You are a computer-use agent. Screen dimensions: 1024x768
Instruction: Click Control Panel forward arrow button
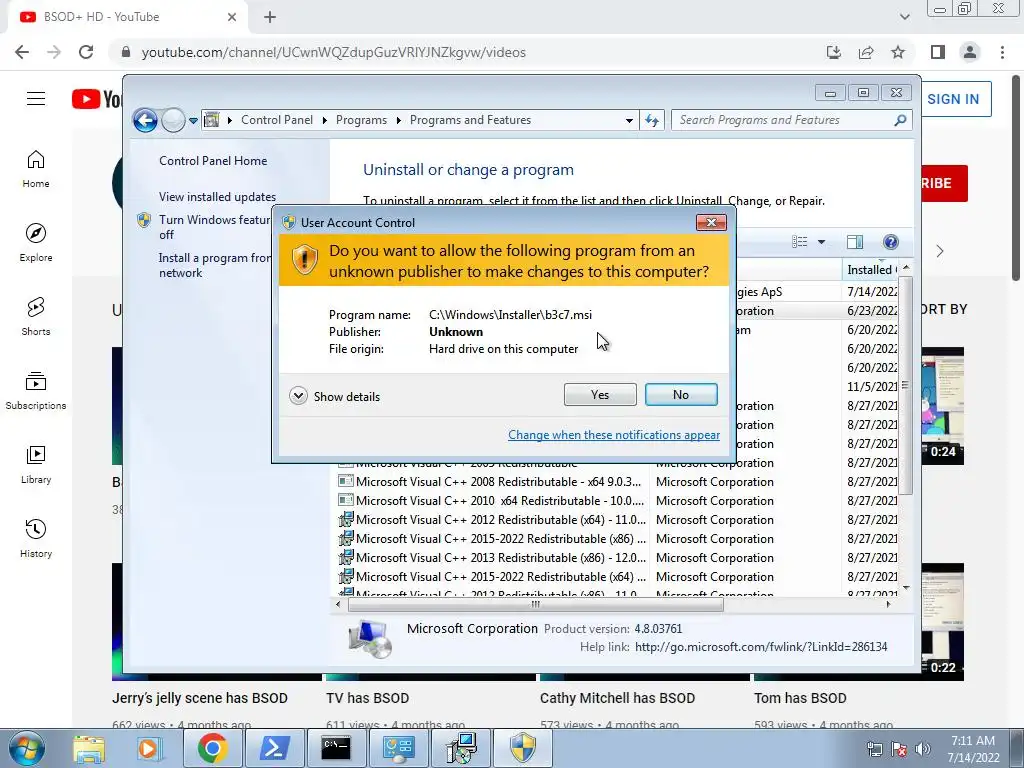click(x=173, y=120)
